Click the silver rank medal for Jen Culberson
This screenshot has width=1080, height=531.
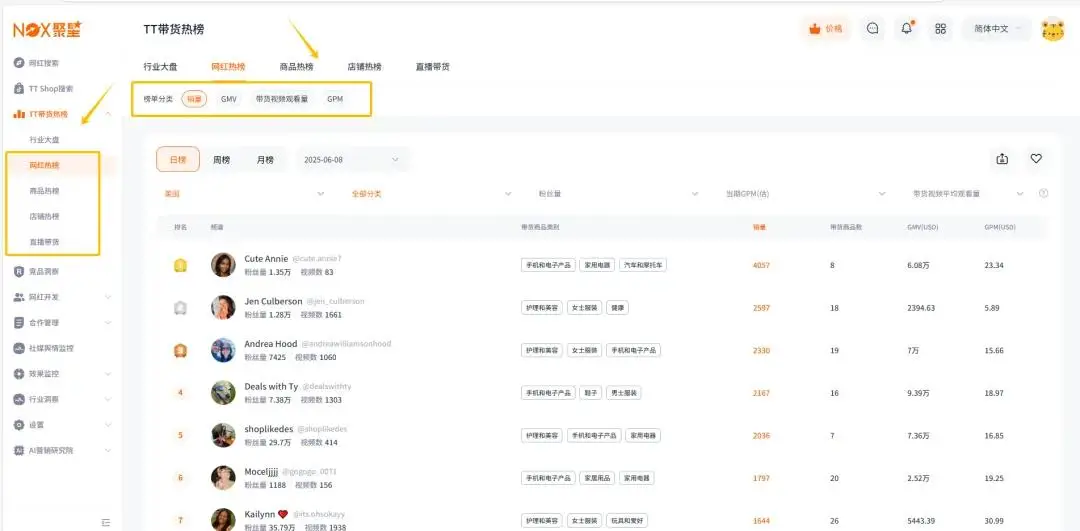point(180,308)
